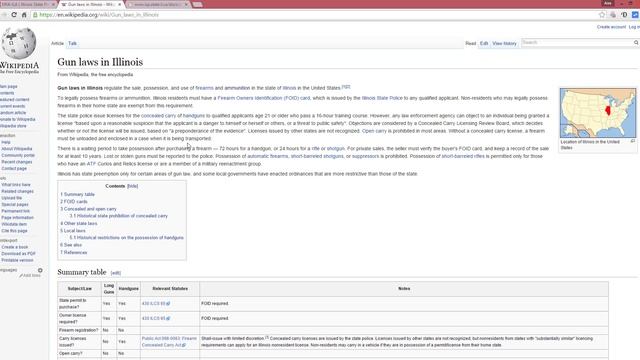Viewport: 640px width, 360px height.
Task: Open the Open carry link in the article
Action: coord(374,131)
